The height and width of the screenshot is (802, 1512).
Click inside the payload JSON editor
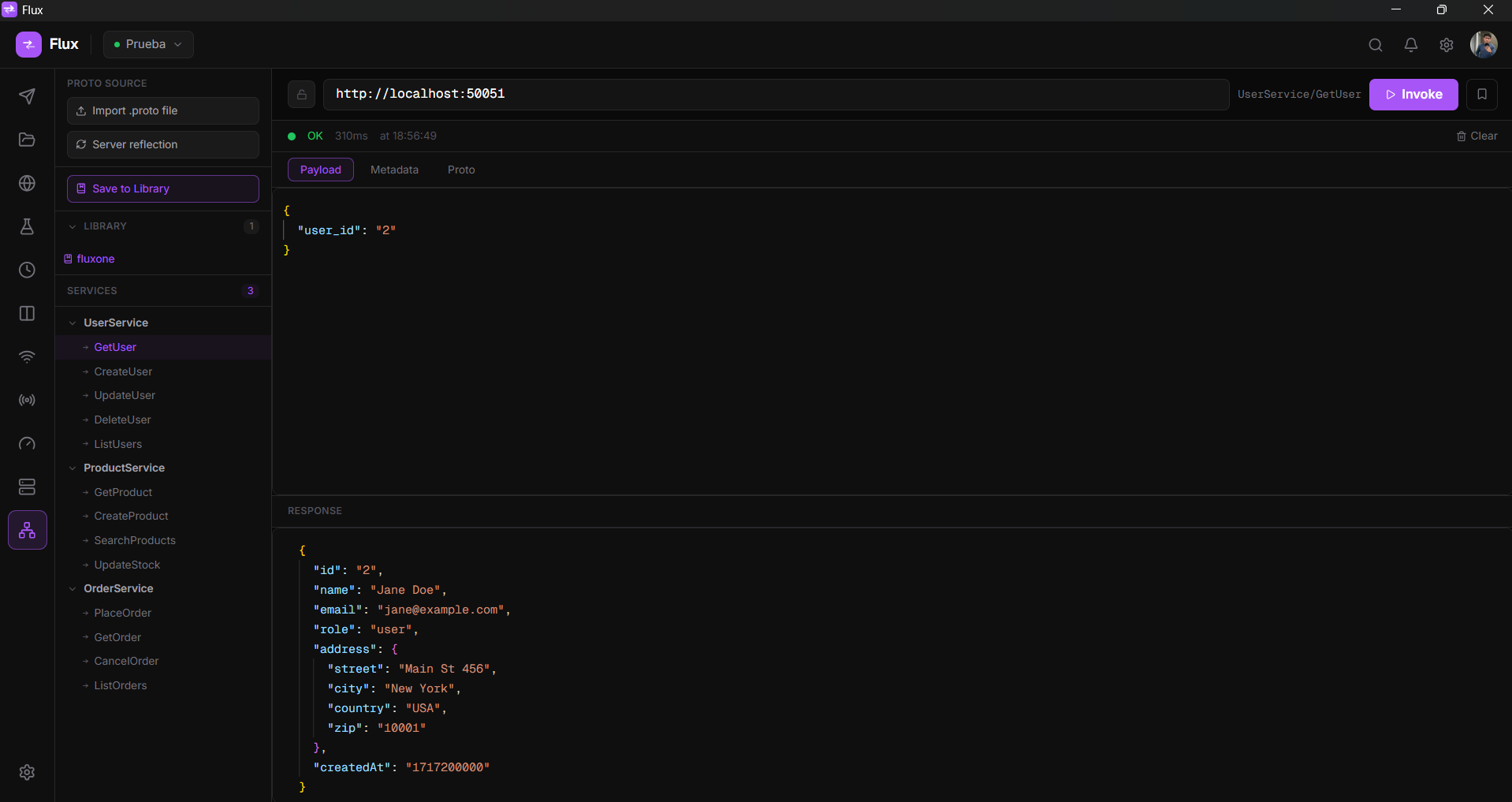(x=892, y=341)
